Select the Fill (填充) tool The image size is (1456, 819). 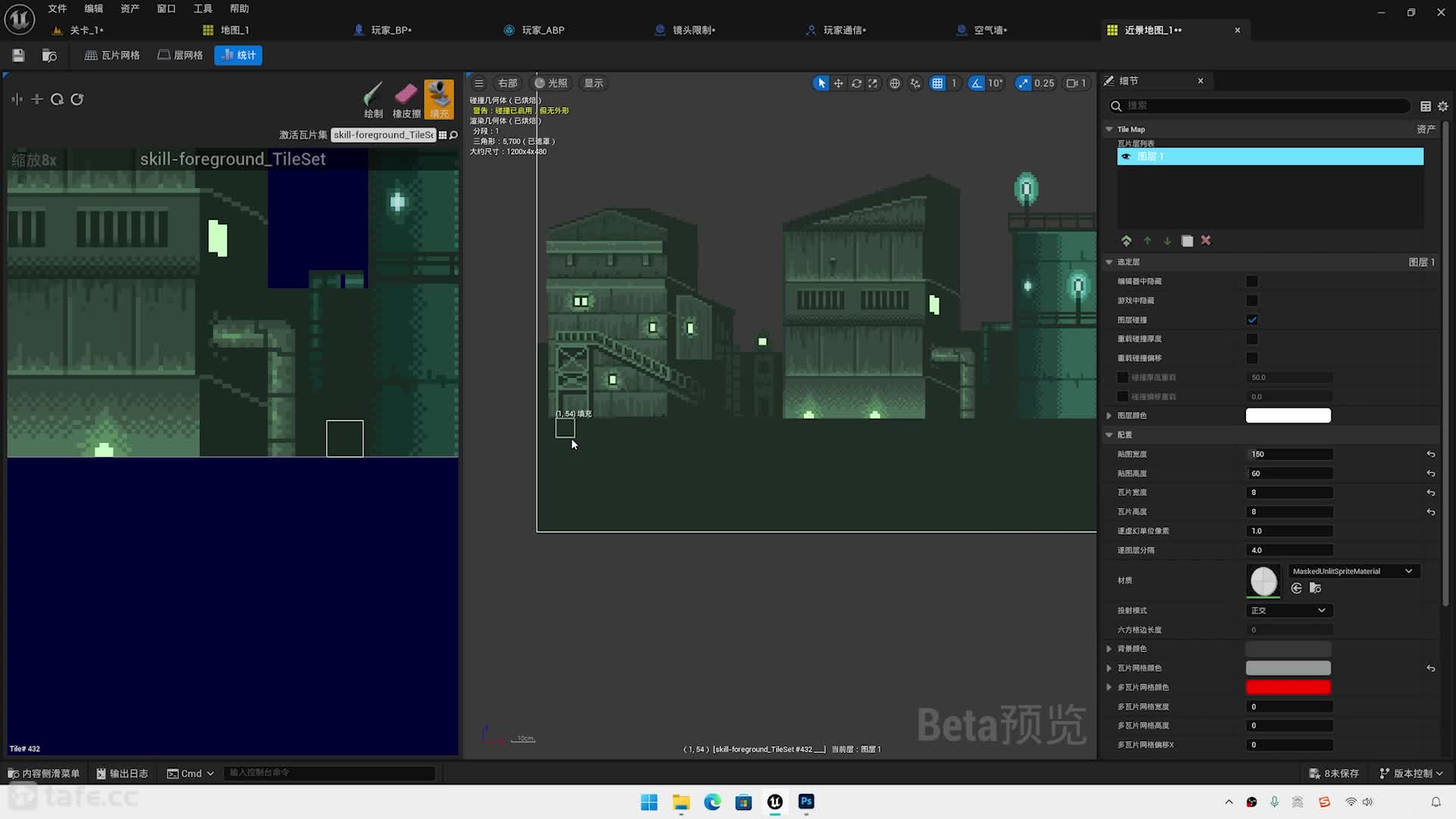tap(439, 100)
